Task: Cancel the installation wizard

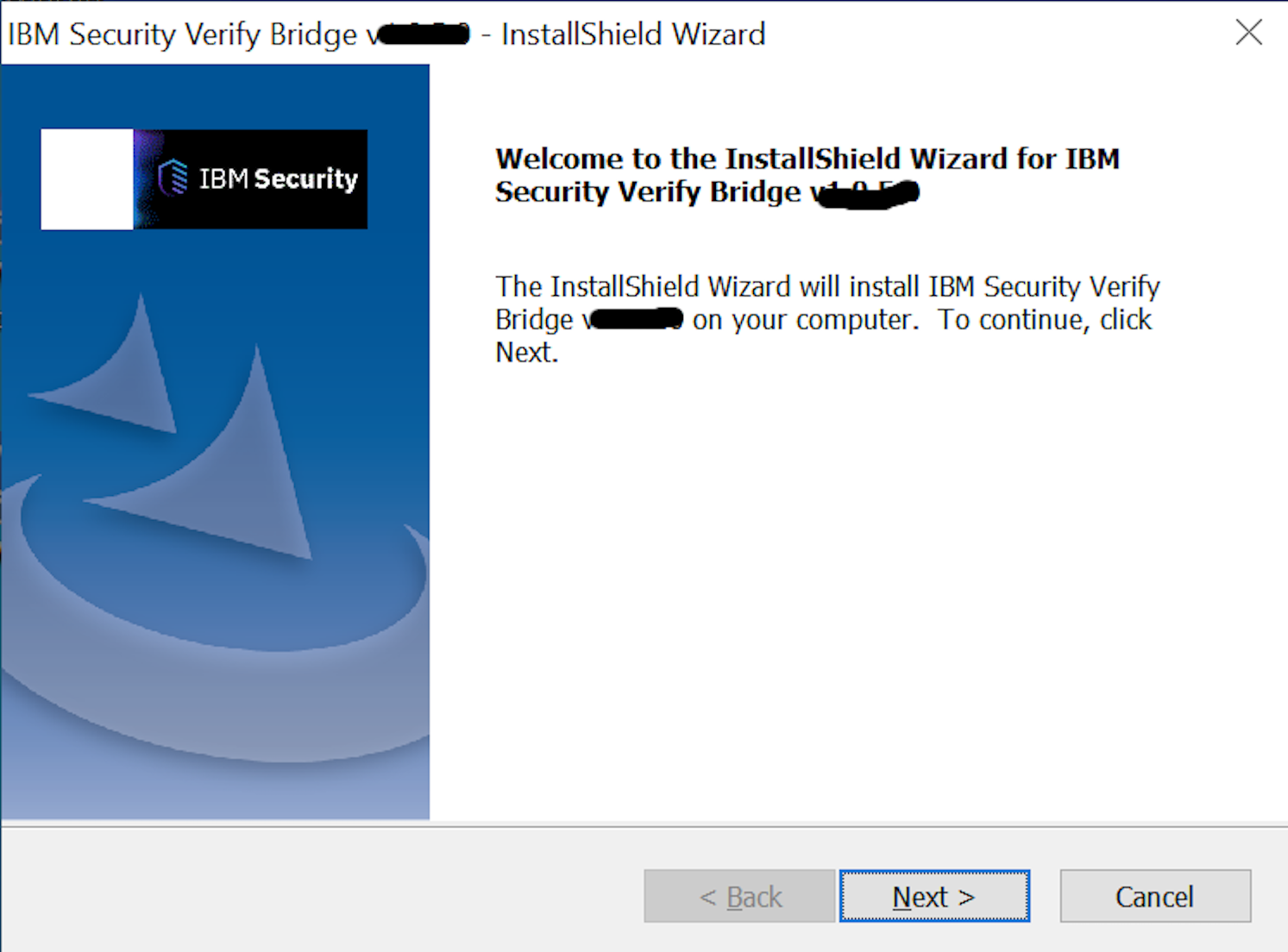Action: click(1154, 896)
